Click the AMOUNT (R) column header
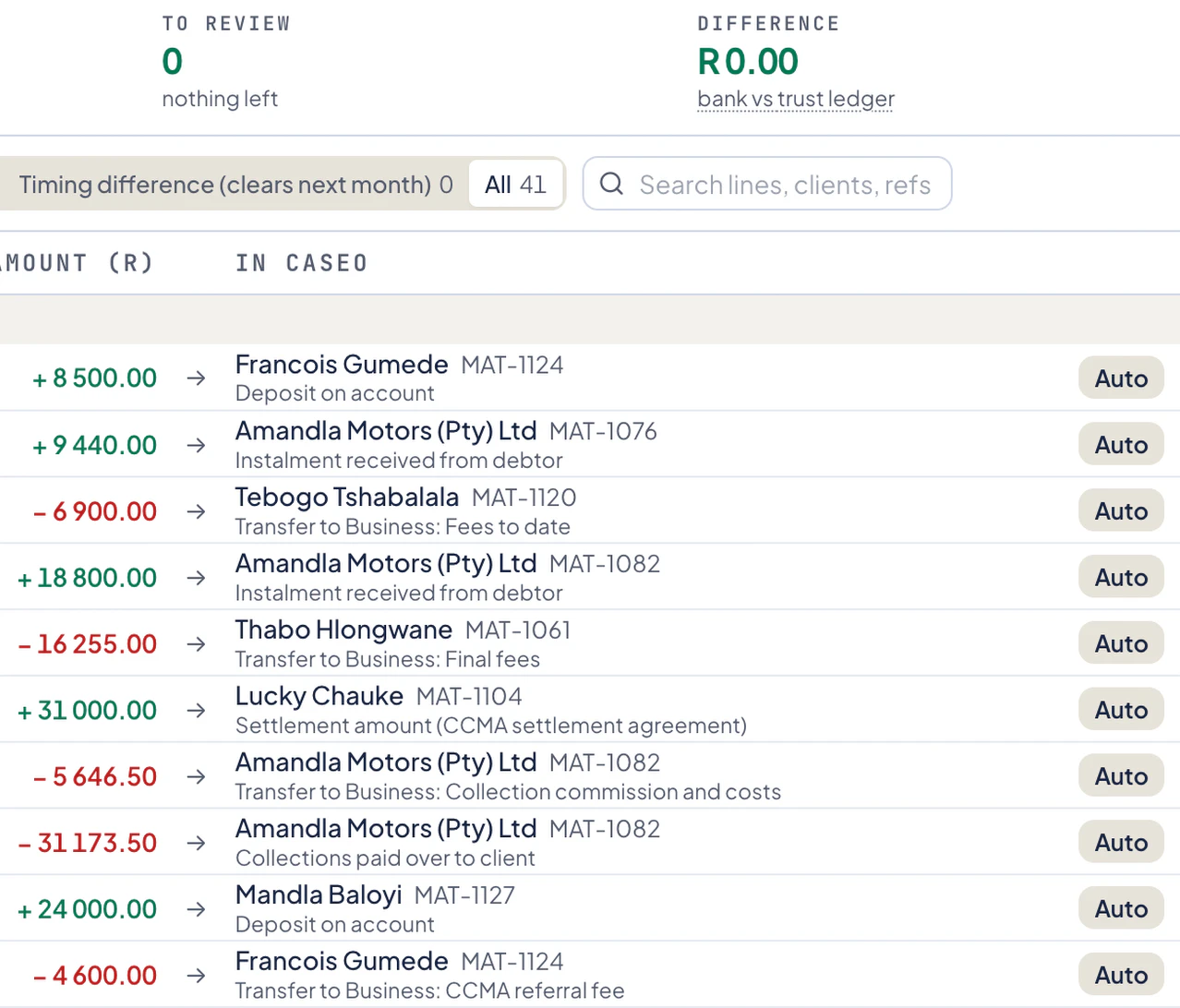The height and width of the screenshot is (1008, 1180). (76, 263)
